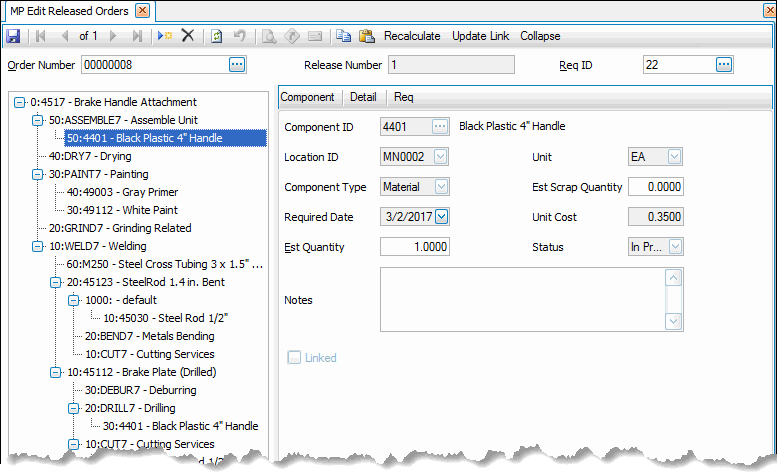Open lookup button beside Req ID field
Viewport: 777px width, 474px height.
point(724,65)
